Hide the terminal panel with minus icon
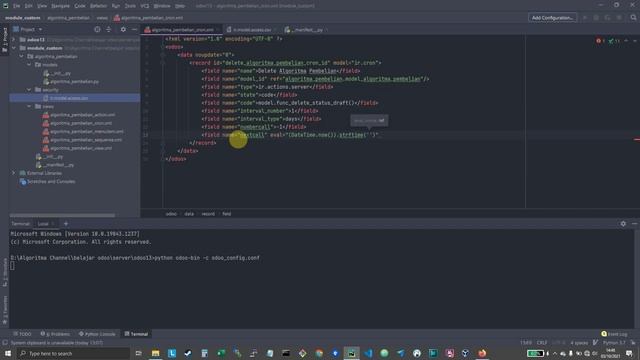 click(x=634, y=224)
